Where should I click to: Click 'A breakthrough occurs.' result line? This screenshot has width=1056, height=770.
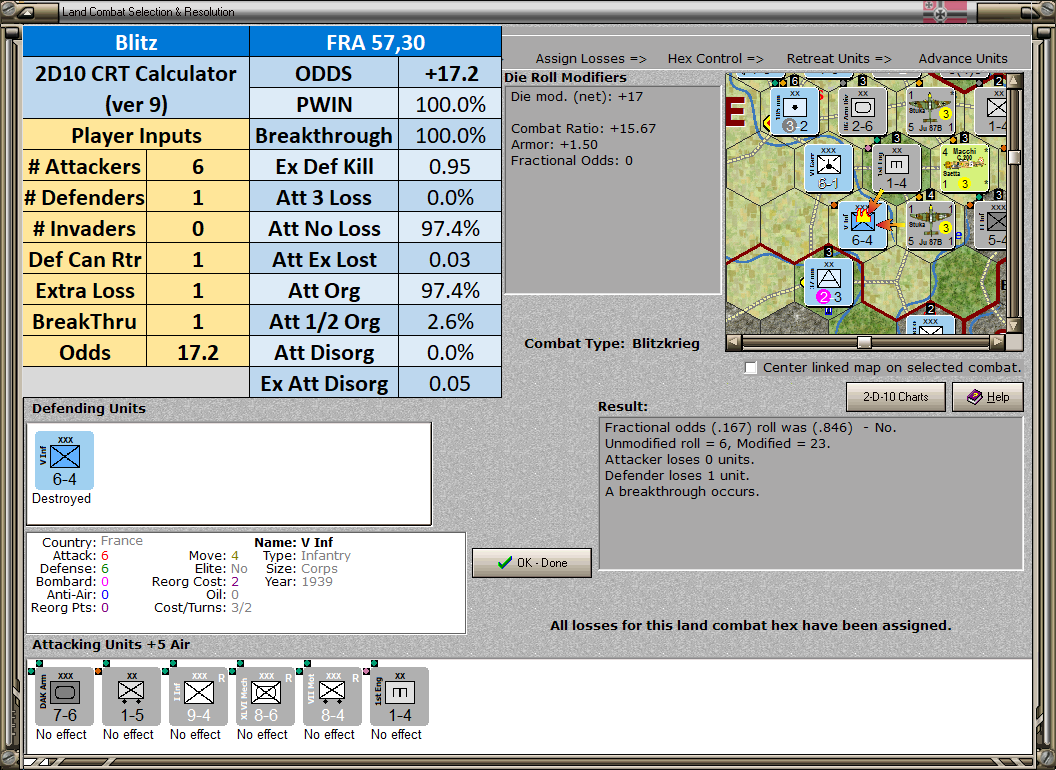click(682, 492)
